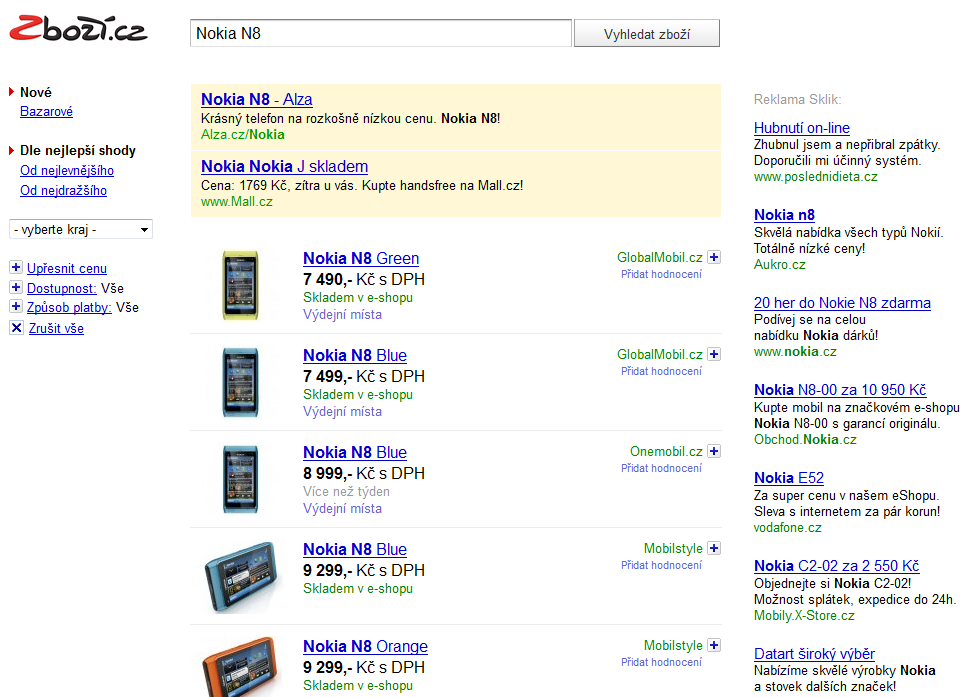Open the Onemobil.cz shop link
Image resolution: width=960 pixels, height=697 pixels.
pyautogui.click(x=666, y=451)
